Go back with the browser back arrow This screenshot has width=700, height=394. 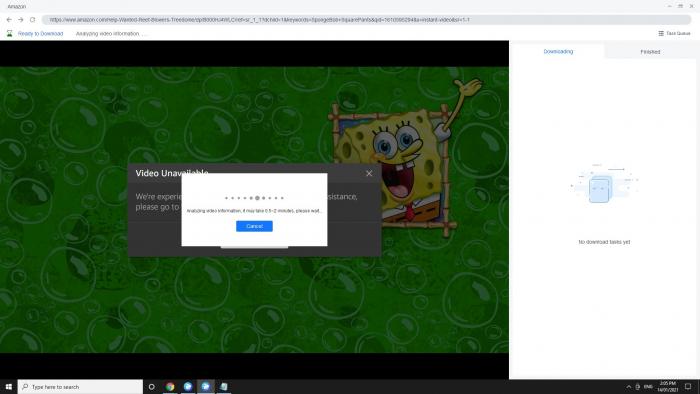pos(9,20)
